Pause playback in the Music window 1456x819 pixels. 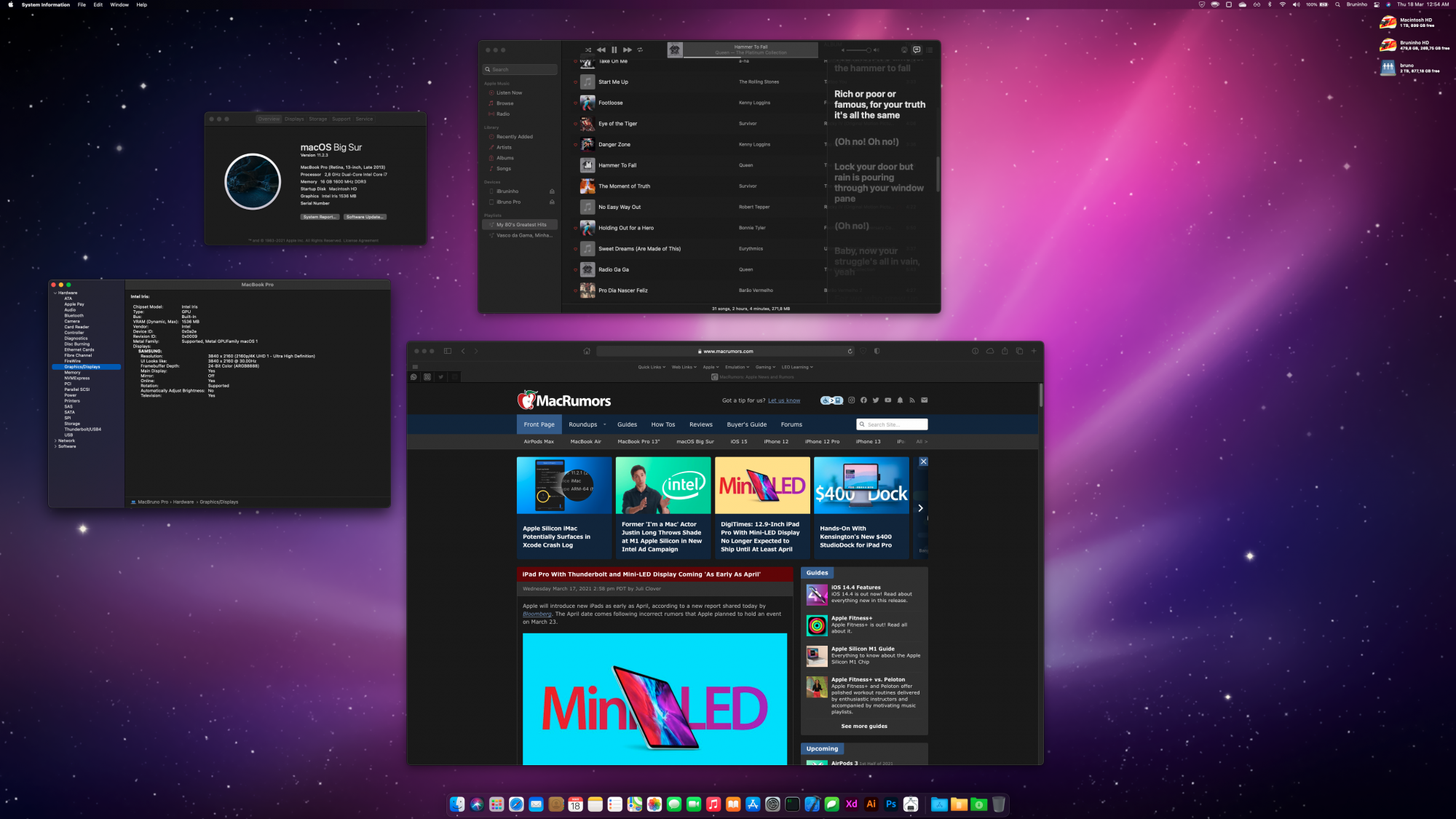tap(614, 50)
